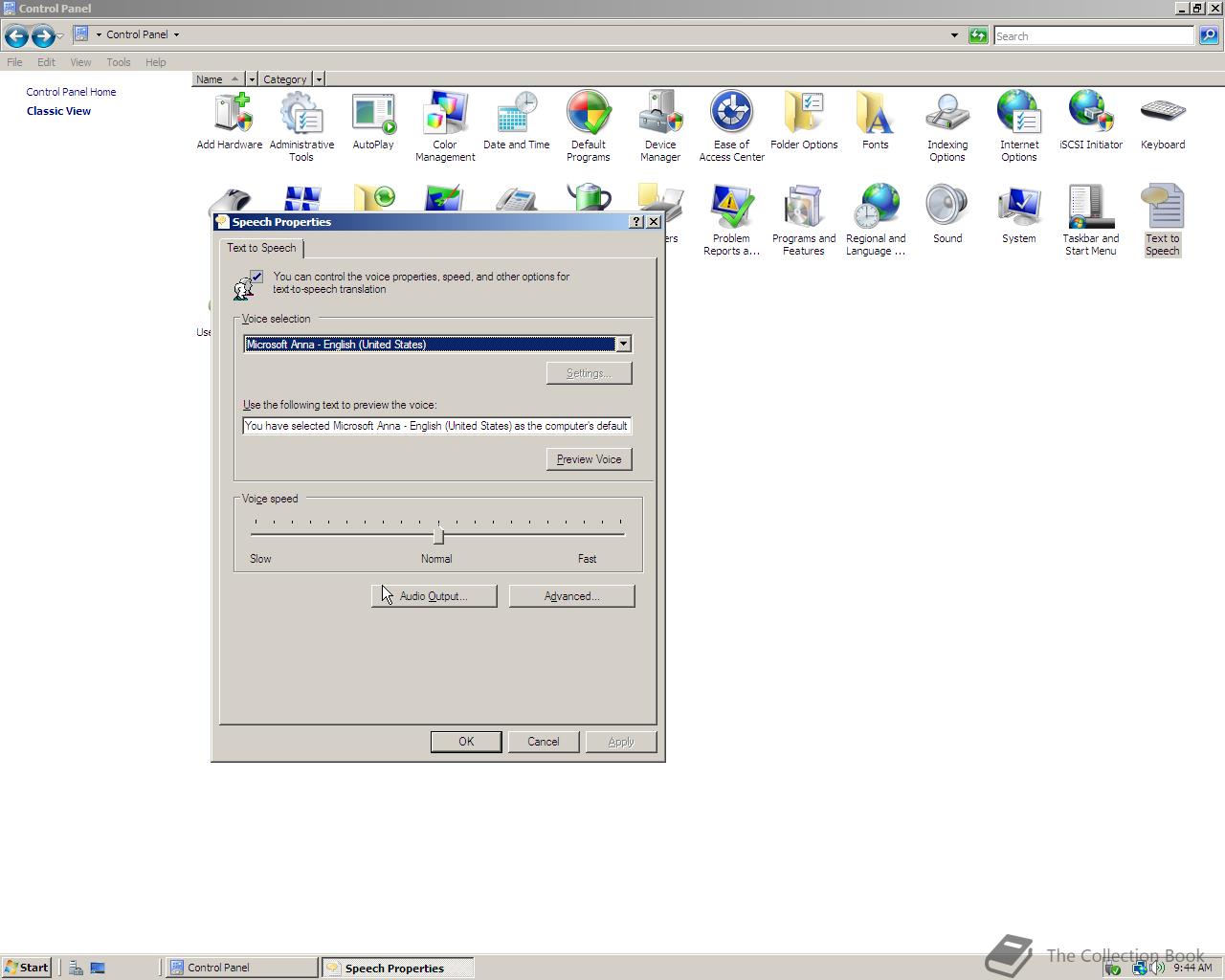Viewport: 1225px width, 980px height.
Task: Open Ease of Access Center
Action: (732, 126)
